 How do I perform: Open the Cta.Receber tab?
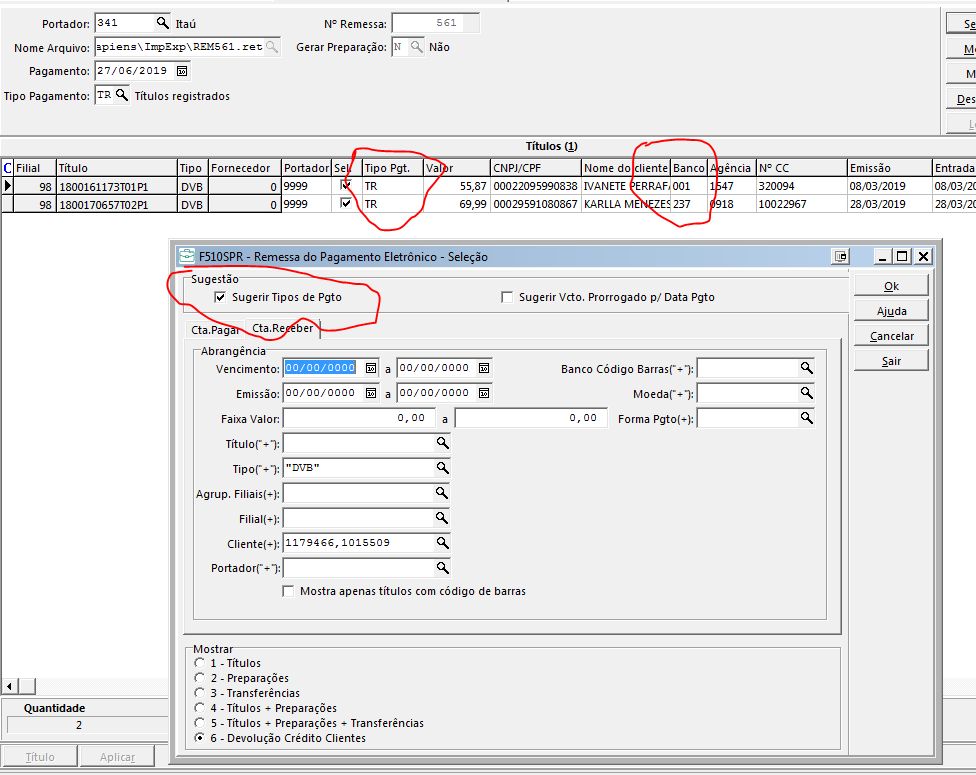[x=282, y=328]
